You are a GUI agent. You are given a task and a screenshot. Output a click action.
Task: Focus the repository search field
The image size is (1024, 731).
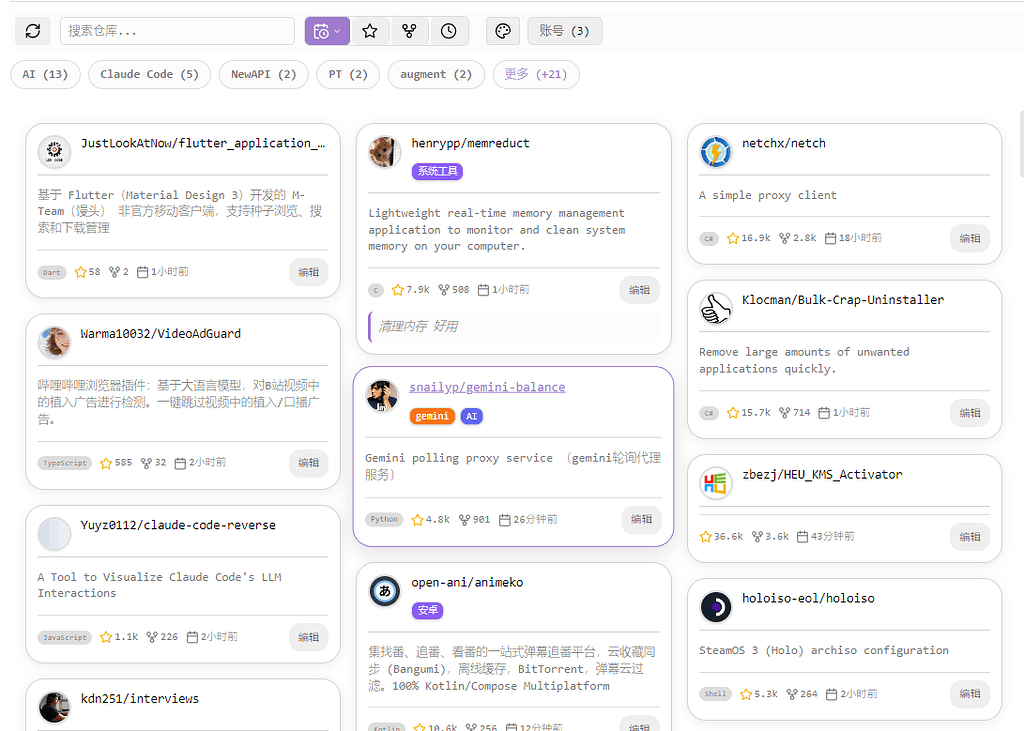tap(177, 31)
